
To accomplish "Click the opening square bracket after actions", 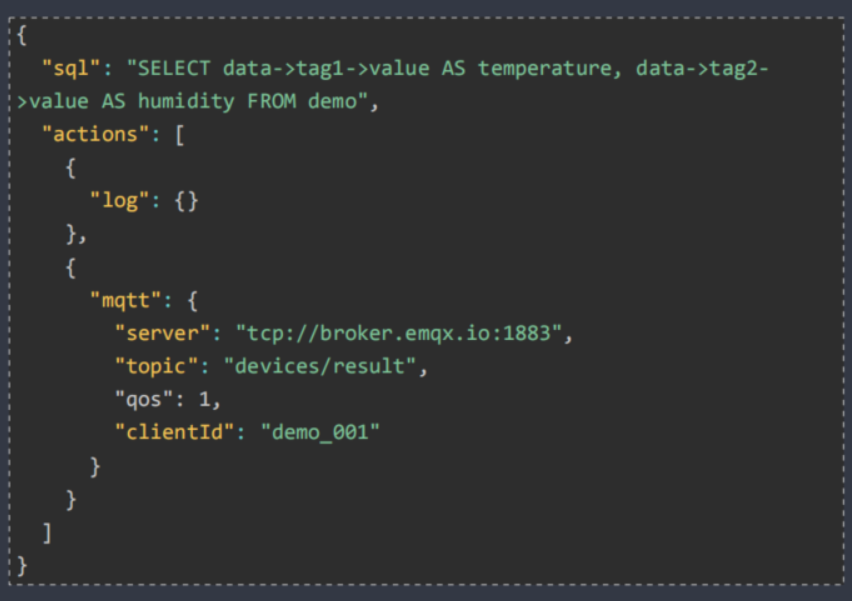I will [180, 135].
